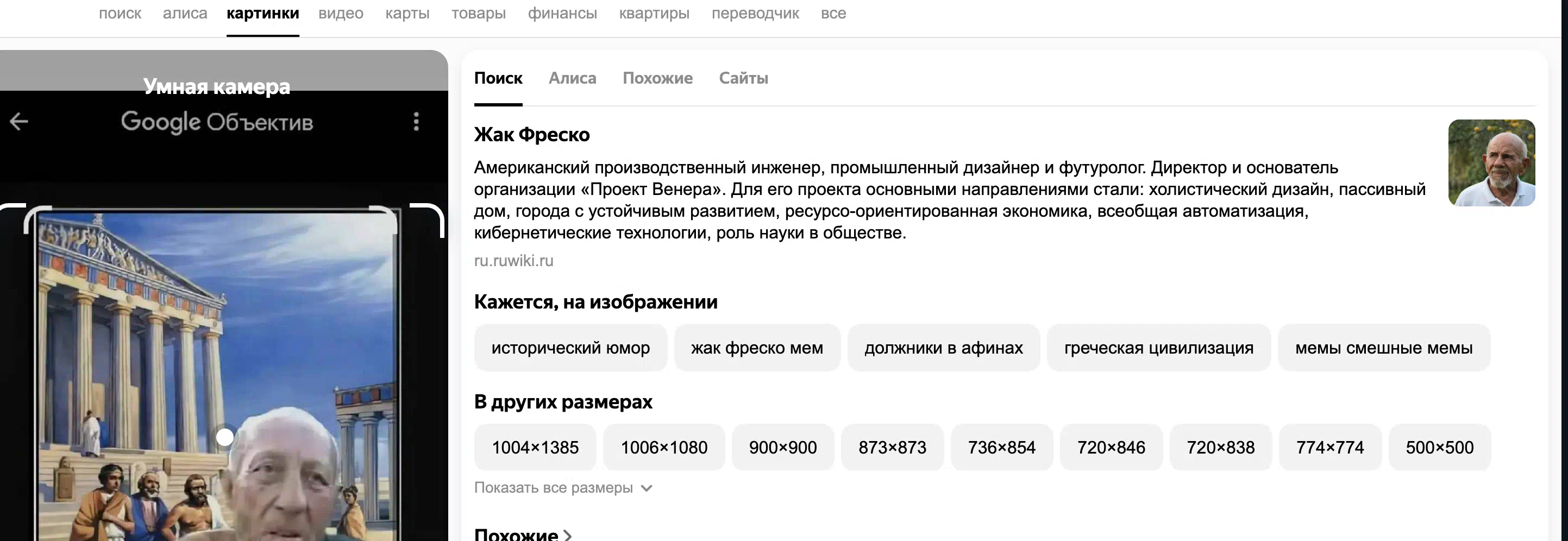Switch to the алиса service tab
1568x541 pixels.
[x=185, y=14]
